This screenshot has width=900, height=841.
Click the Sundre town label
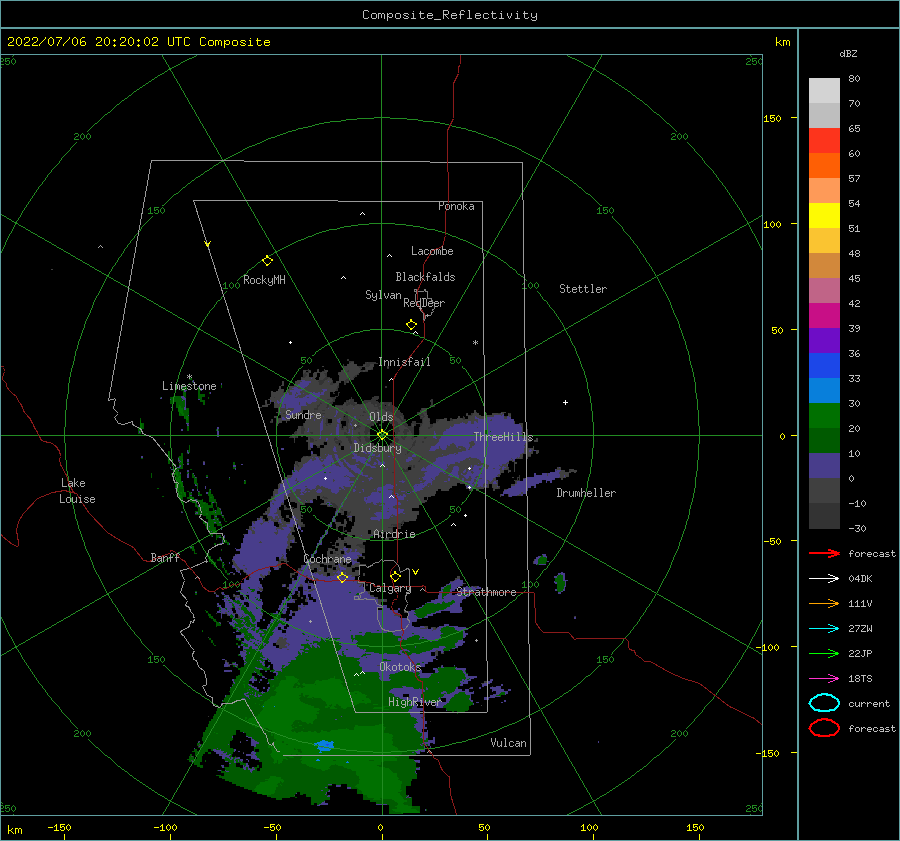(x=303, y=414)
